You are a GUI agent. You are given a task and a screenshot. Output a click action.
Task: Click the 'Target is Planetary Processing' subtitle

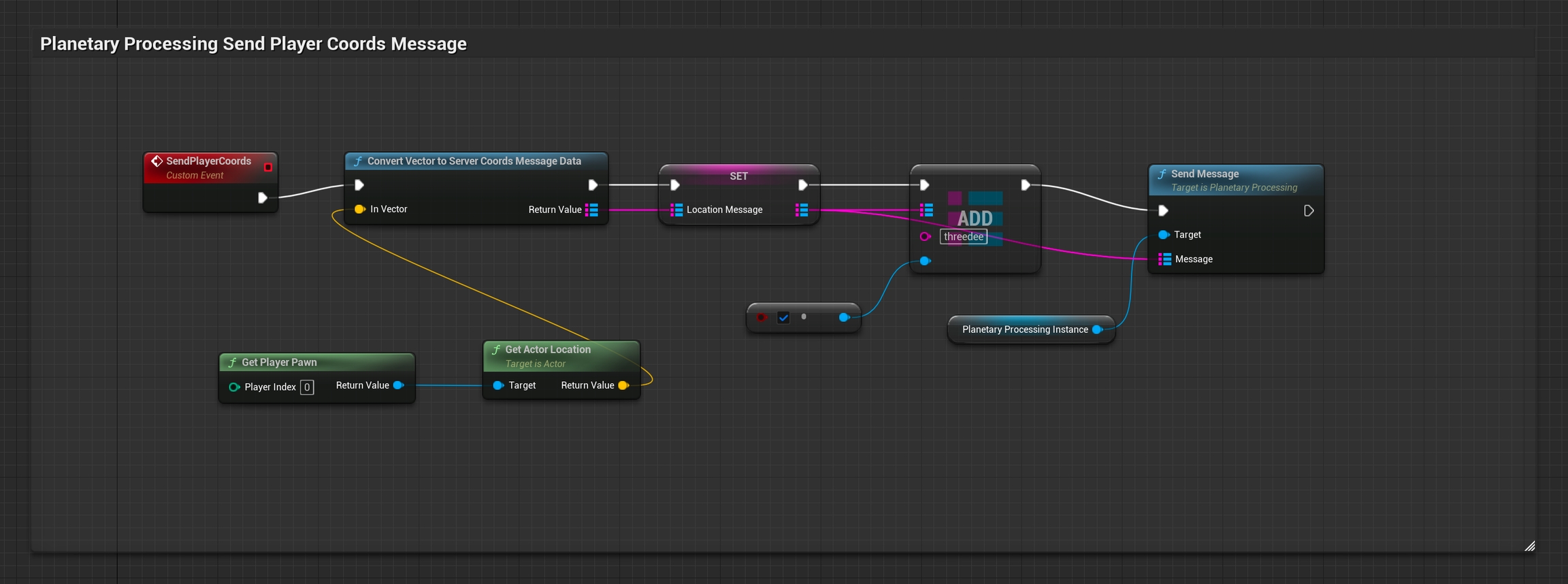1234,188
